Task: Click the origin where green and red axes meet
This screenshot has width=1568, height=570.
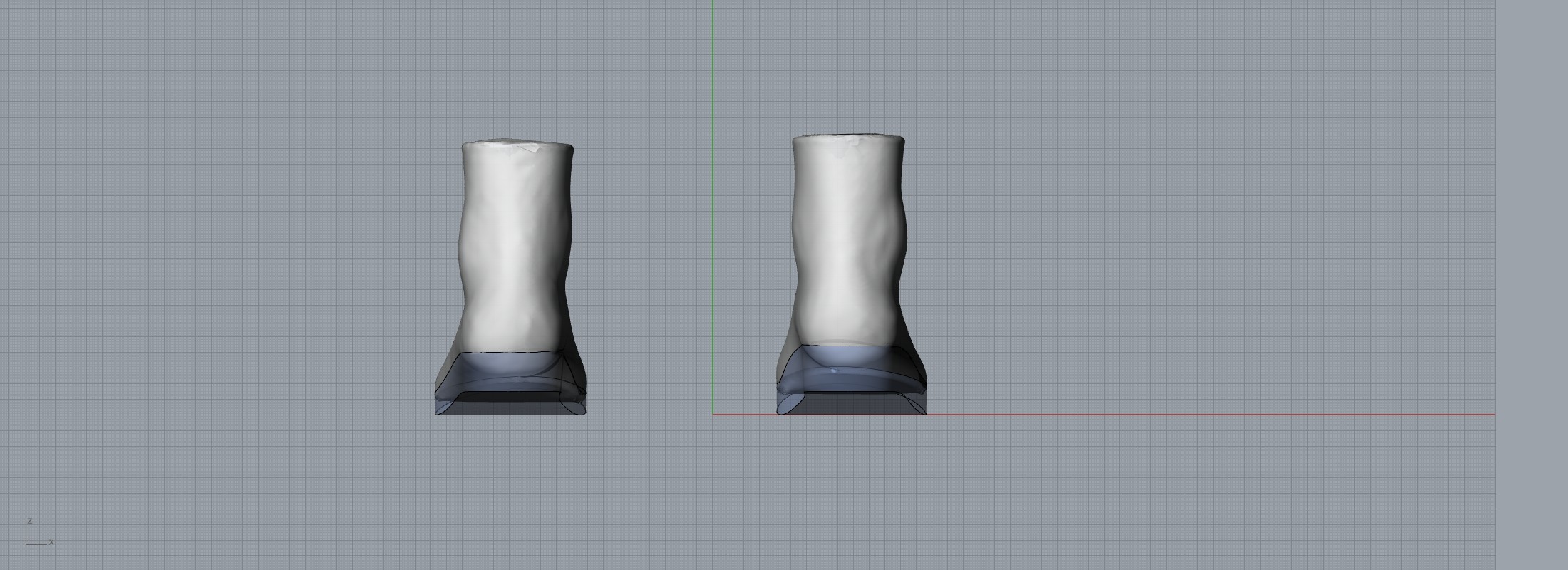Action: (x=713, y=414)
